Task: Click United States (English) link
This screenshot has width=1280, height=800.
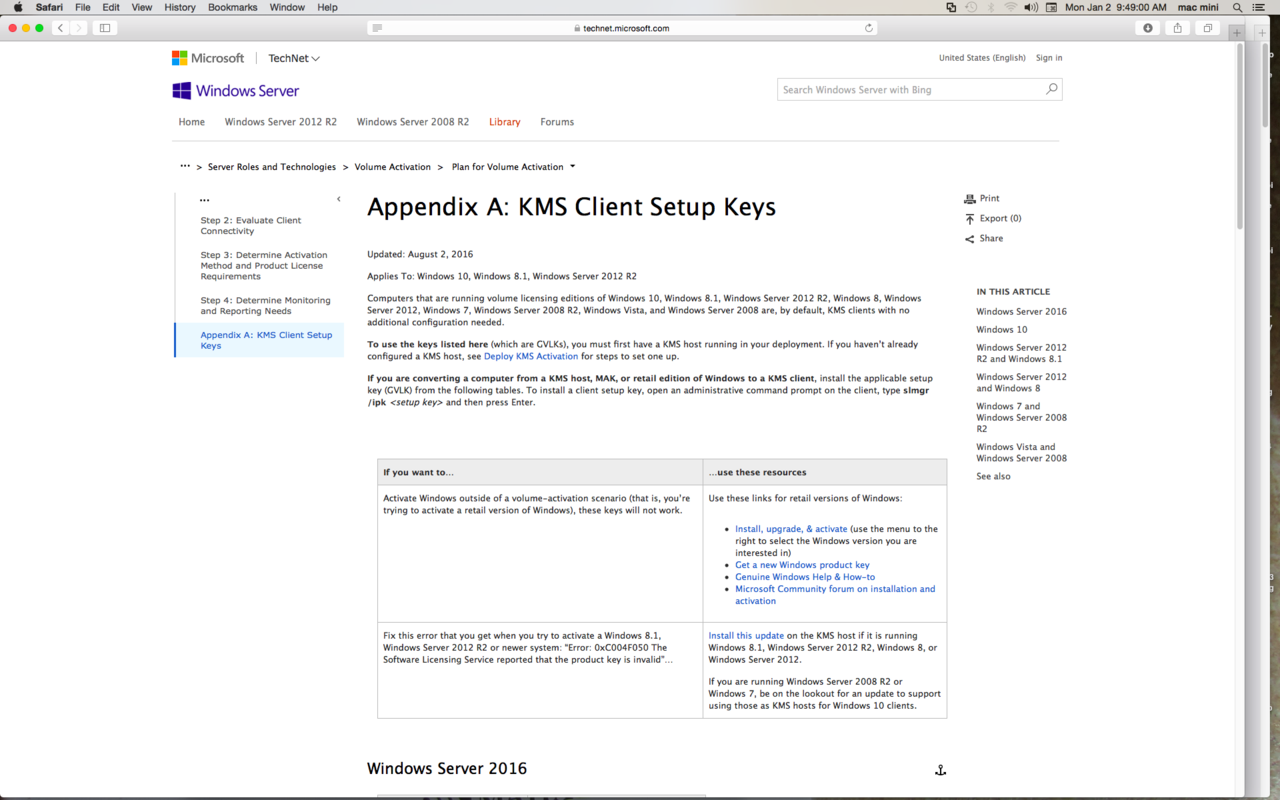Action: tap(982, 58)
